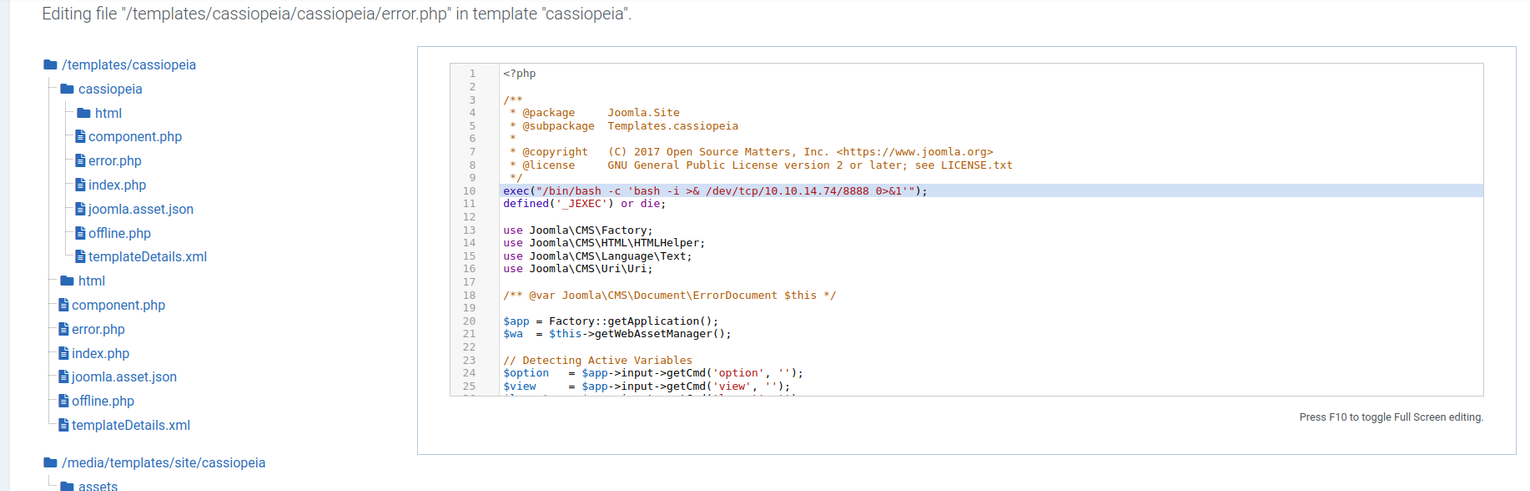Screen dimensions: 1530x491
Task: Click the highlighted exec line in editor
Action: 715,191
